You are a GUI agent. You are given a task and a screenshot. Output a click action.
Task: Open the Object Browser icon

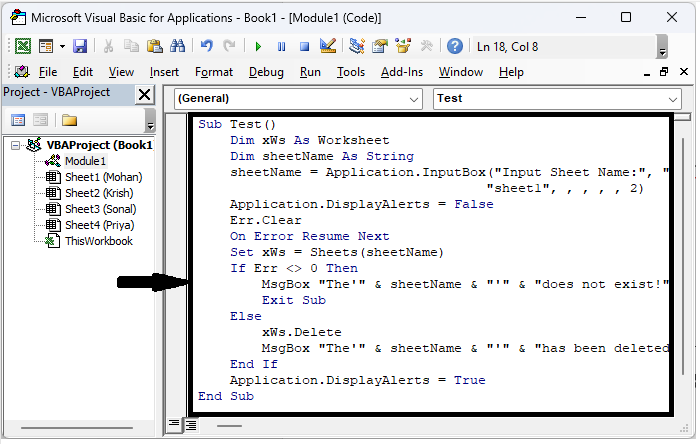click(x=403, y=46)
